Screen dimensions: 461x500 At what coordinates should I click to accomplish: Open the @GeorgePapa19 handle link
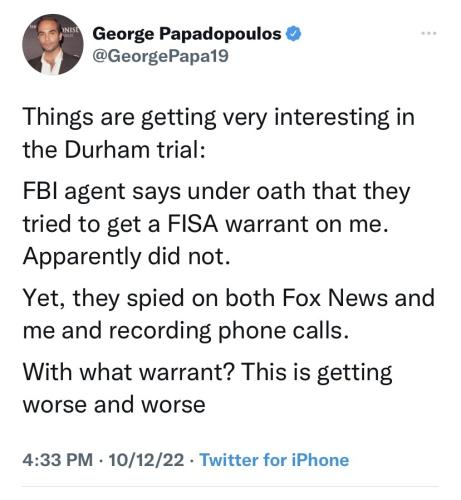160,56
